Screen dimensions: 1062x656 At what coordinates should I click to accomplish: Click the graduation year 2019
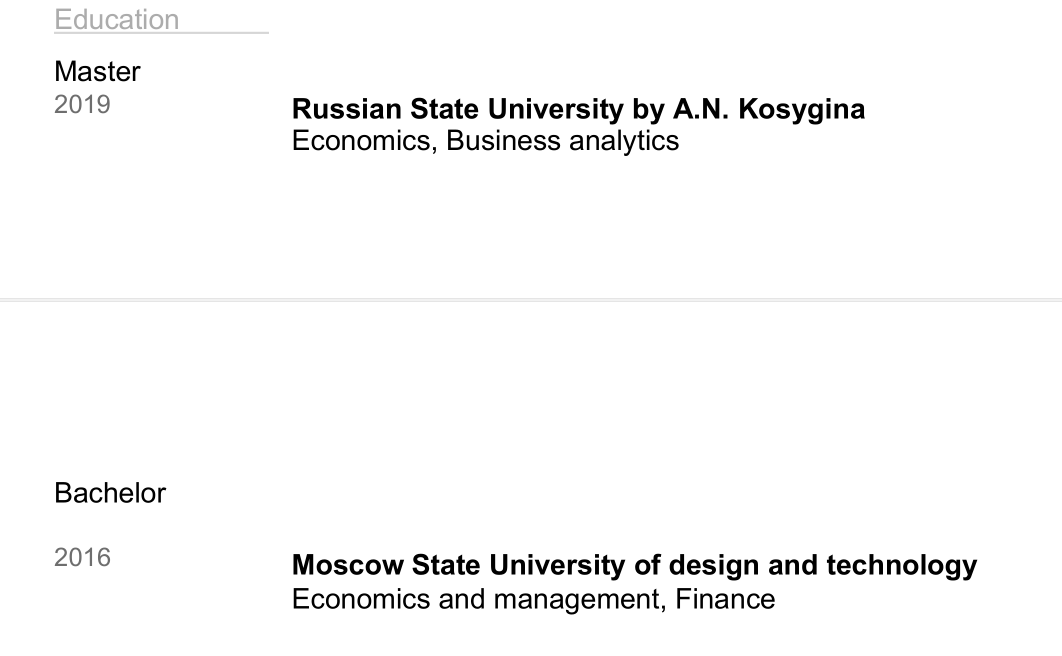coord(82,105)
